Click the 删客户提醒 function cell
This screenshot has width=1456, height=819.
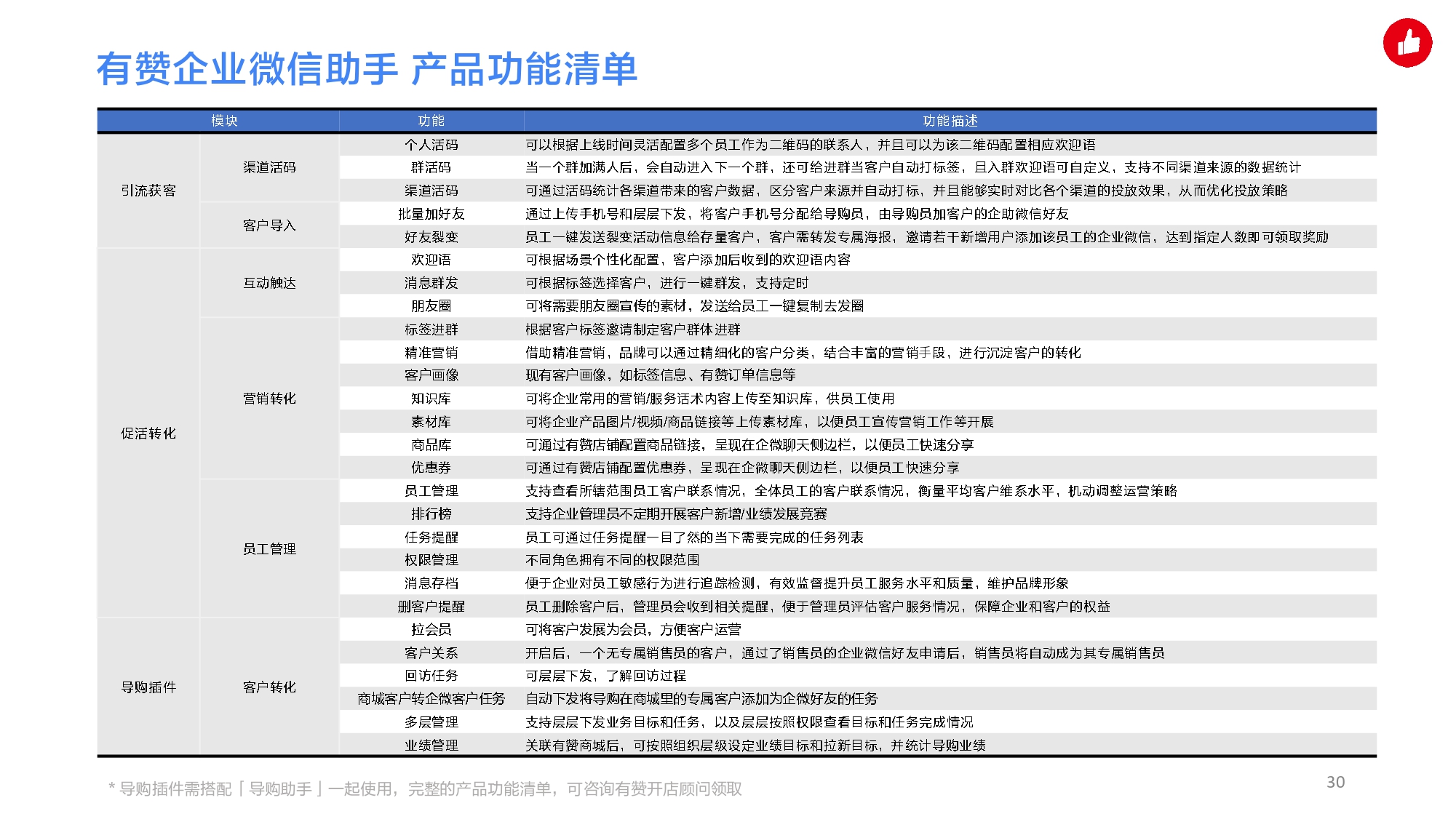[x=431, y=607]
